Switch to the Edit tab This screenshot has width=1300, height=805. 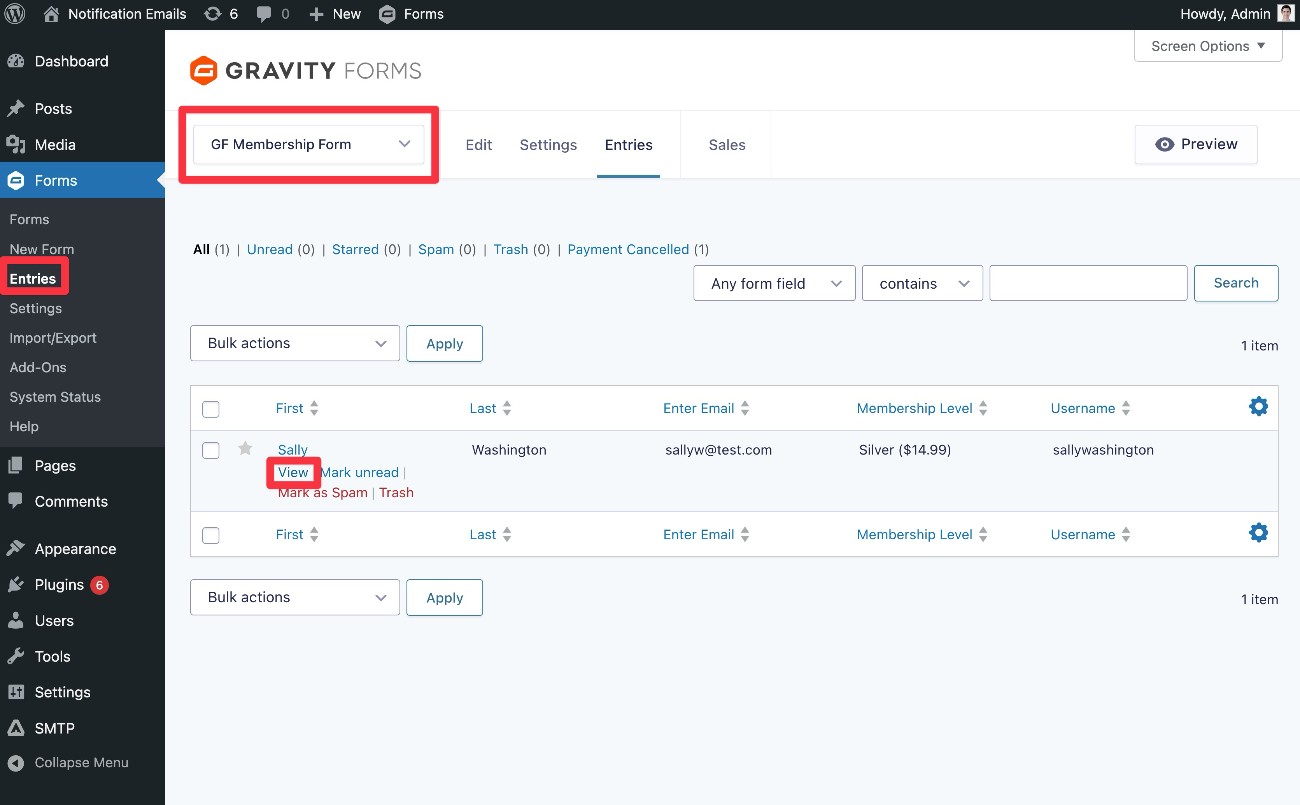(479, 145)
